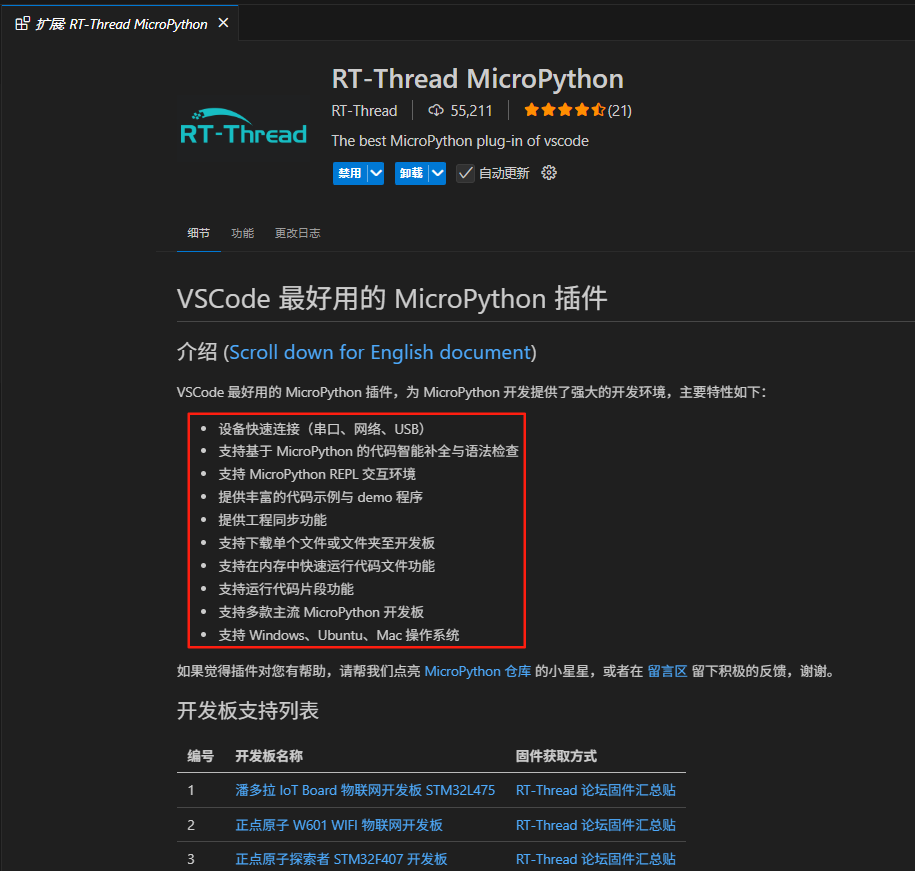This screenshot has width=915, height=871.
Task: Expand the dropdown arrow on 卸载 button
Action: 434,172
